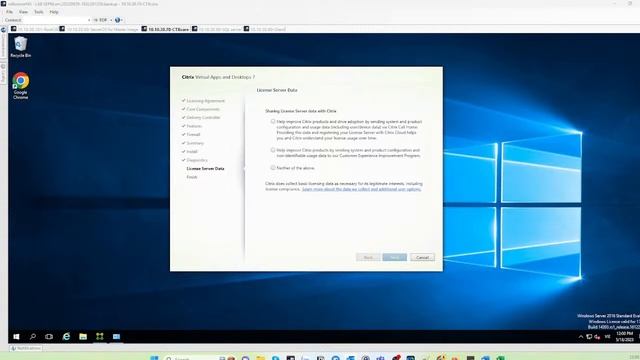Open the View menu
Viewport: 640px width, 360px height.
[x=23, y=12]
